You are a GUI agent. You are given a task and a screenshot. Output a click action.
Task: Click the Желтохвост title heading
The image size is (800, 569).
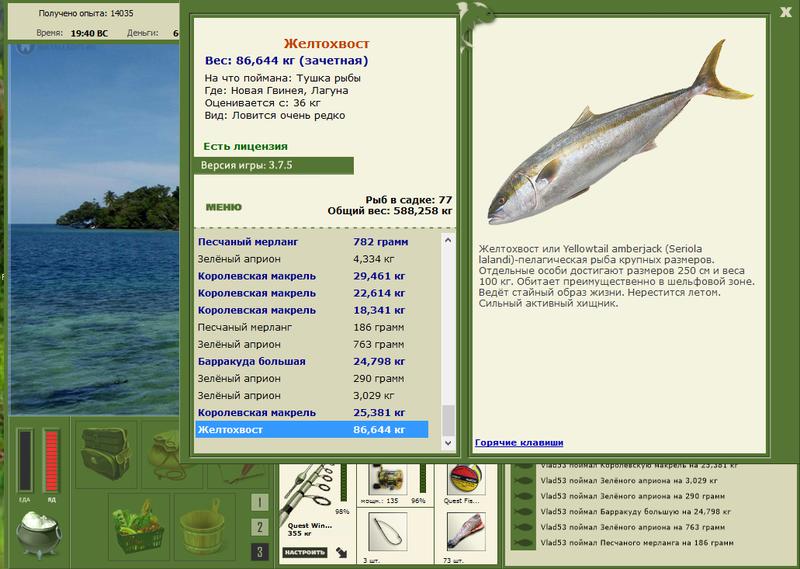(327, 43)
